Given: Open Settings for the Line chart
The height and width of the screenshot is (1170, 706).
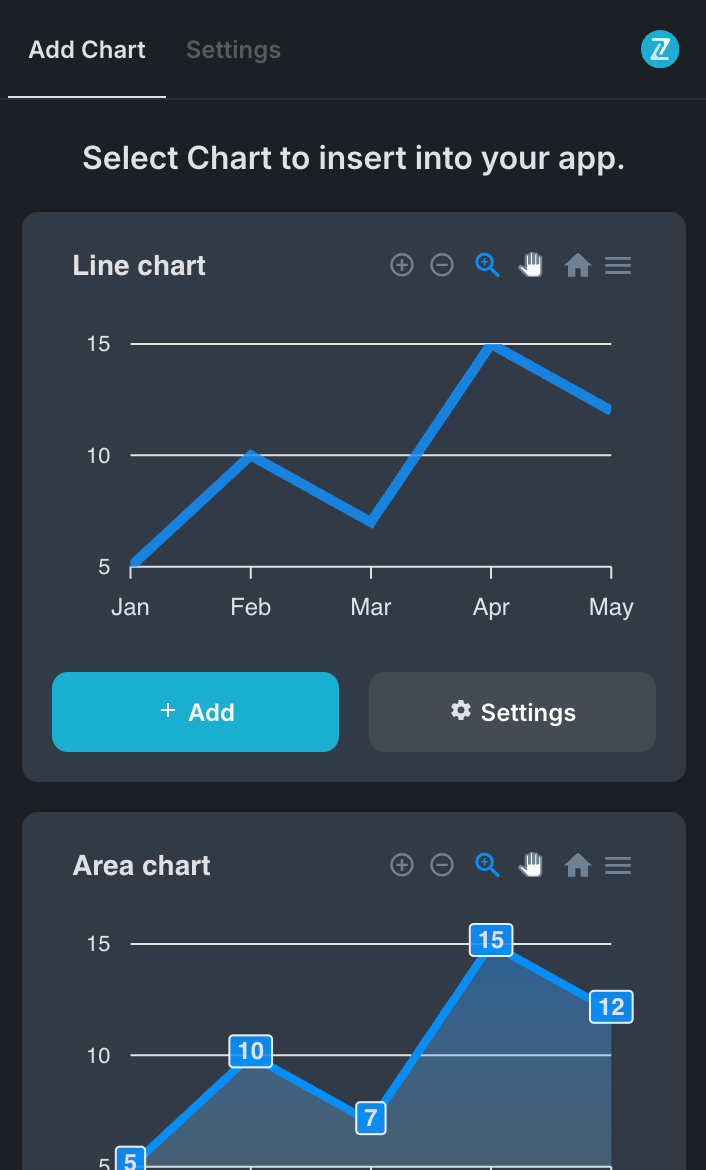Looking at the screenshot, I should pos(512,711).
